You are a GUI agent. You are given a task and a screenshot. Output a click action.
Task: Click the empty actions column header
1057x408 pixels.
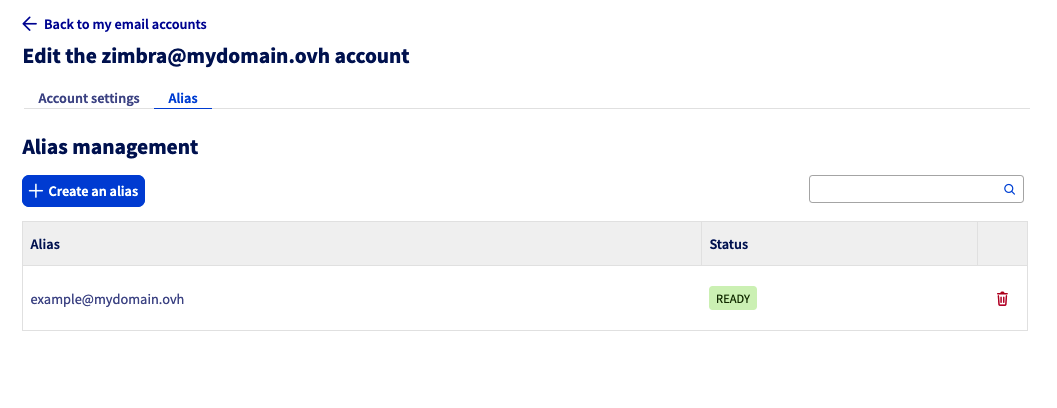[1002, 244]
